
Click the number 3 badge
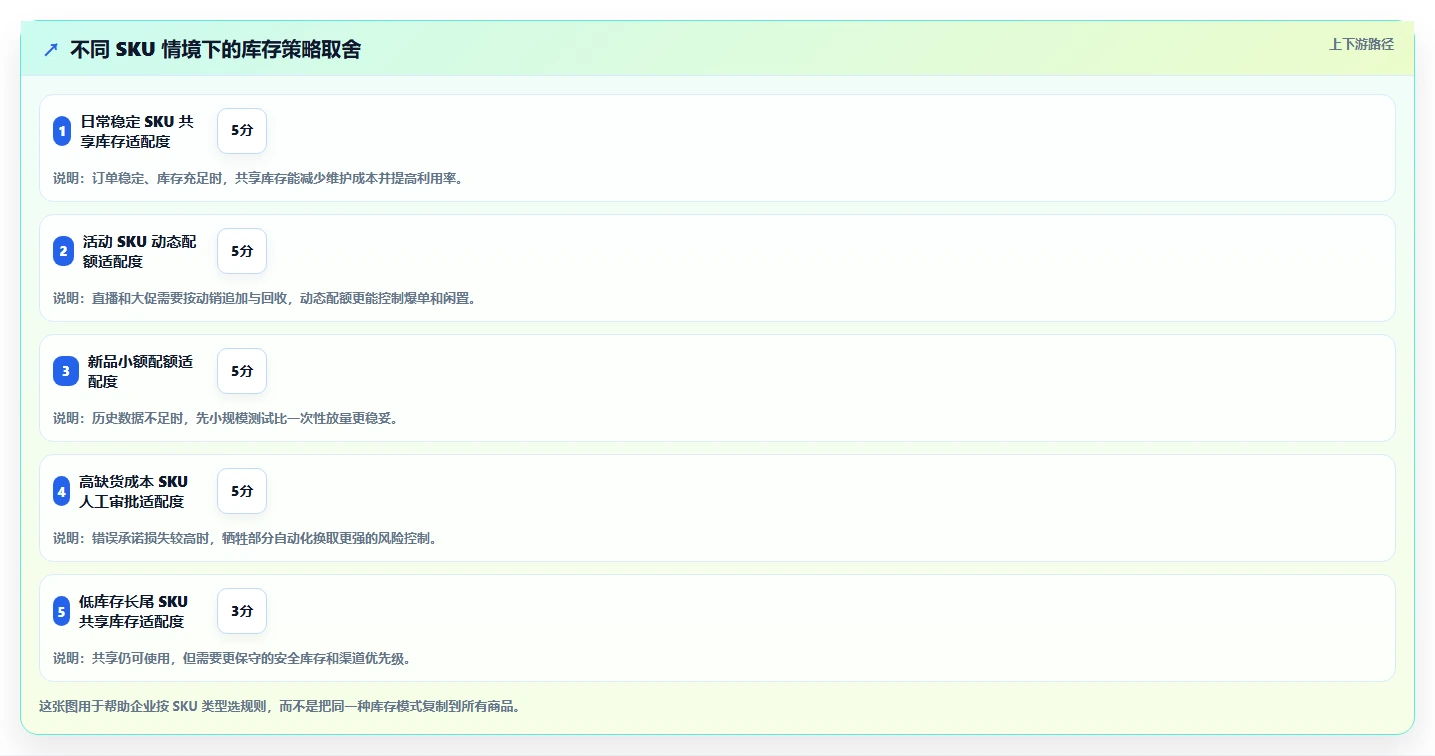click(66, 371)
